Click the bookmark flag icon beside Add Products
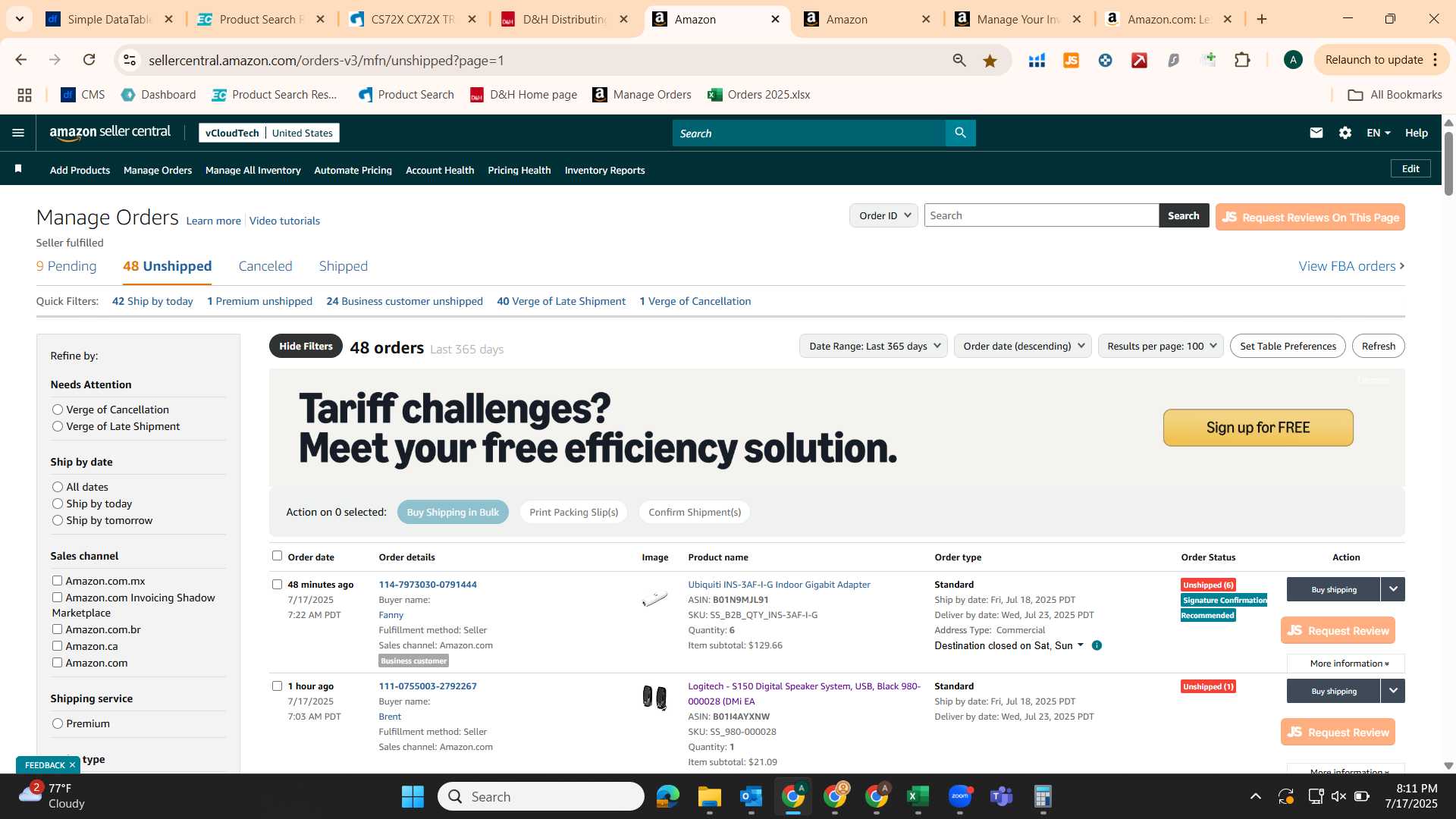The width and height of the screenshot is (1456, 819). (x=18, y=169)
